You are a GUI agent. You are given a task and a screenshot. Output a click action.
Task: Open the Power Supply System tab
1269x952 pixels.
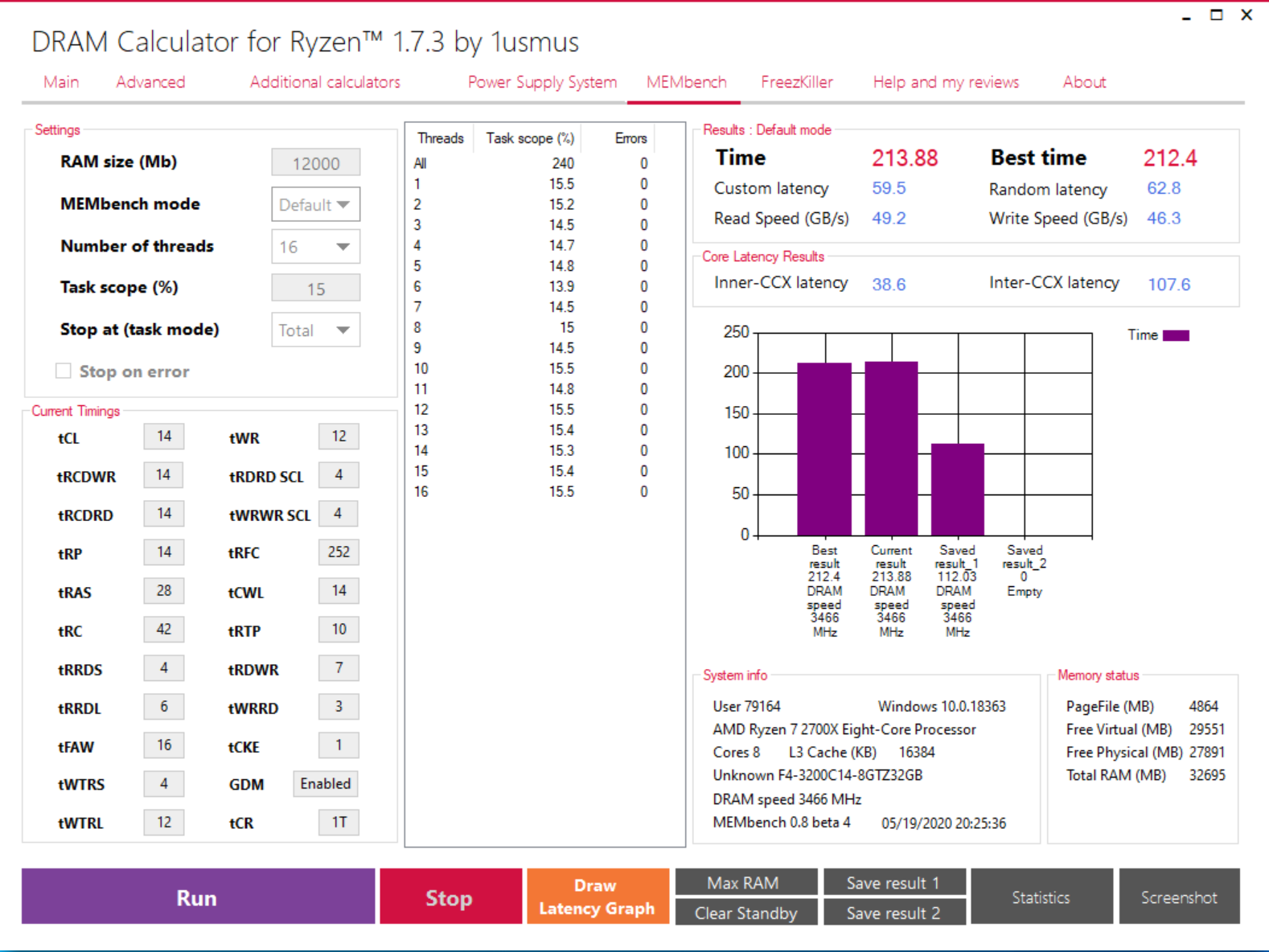(542, 82)
